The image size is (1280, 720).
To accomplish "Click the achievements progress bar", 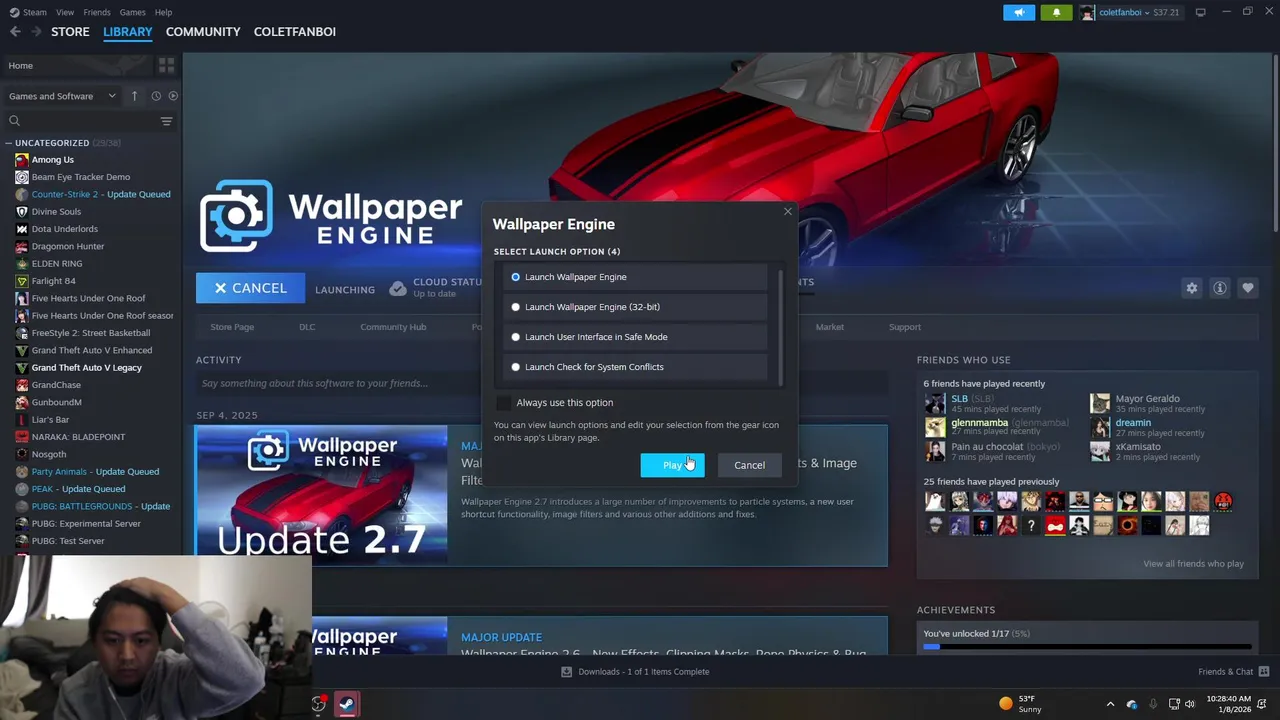I will 1087,647.
